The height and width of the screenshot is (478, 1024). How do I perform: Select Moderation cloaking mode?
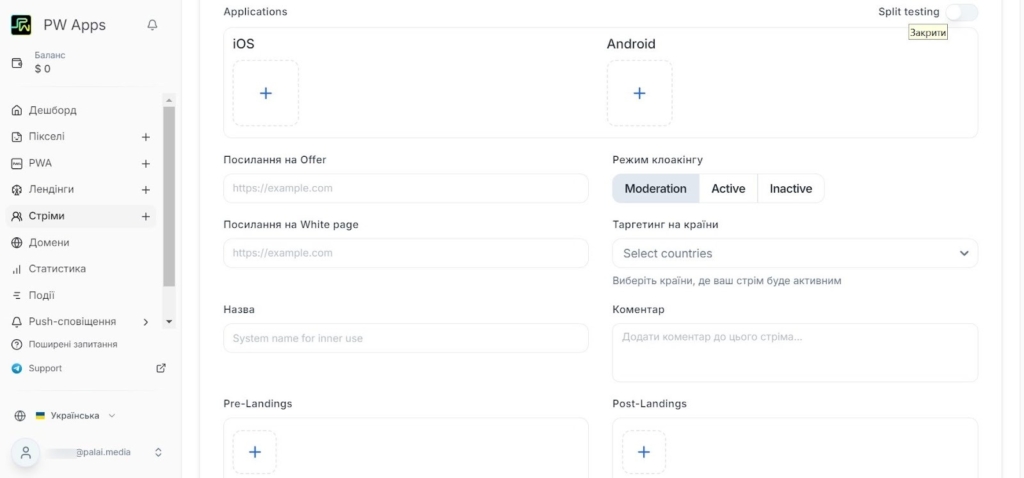(x=656, y=189)
